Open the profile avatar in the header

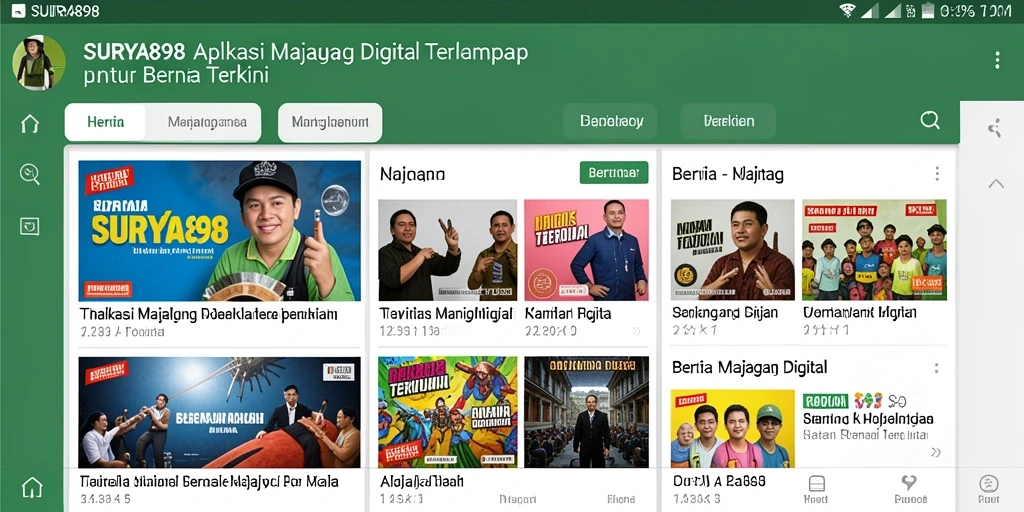pyautogui.click(x=39, y=63)
